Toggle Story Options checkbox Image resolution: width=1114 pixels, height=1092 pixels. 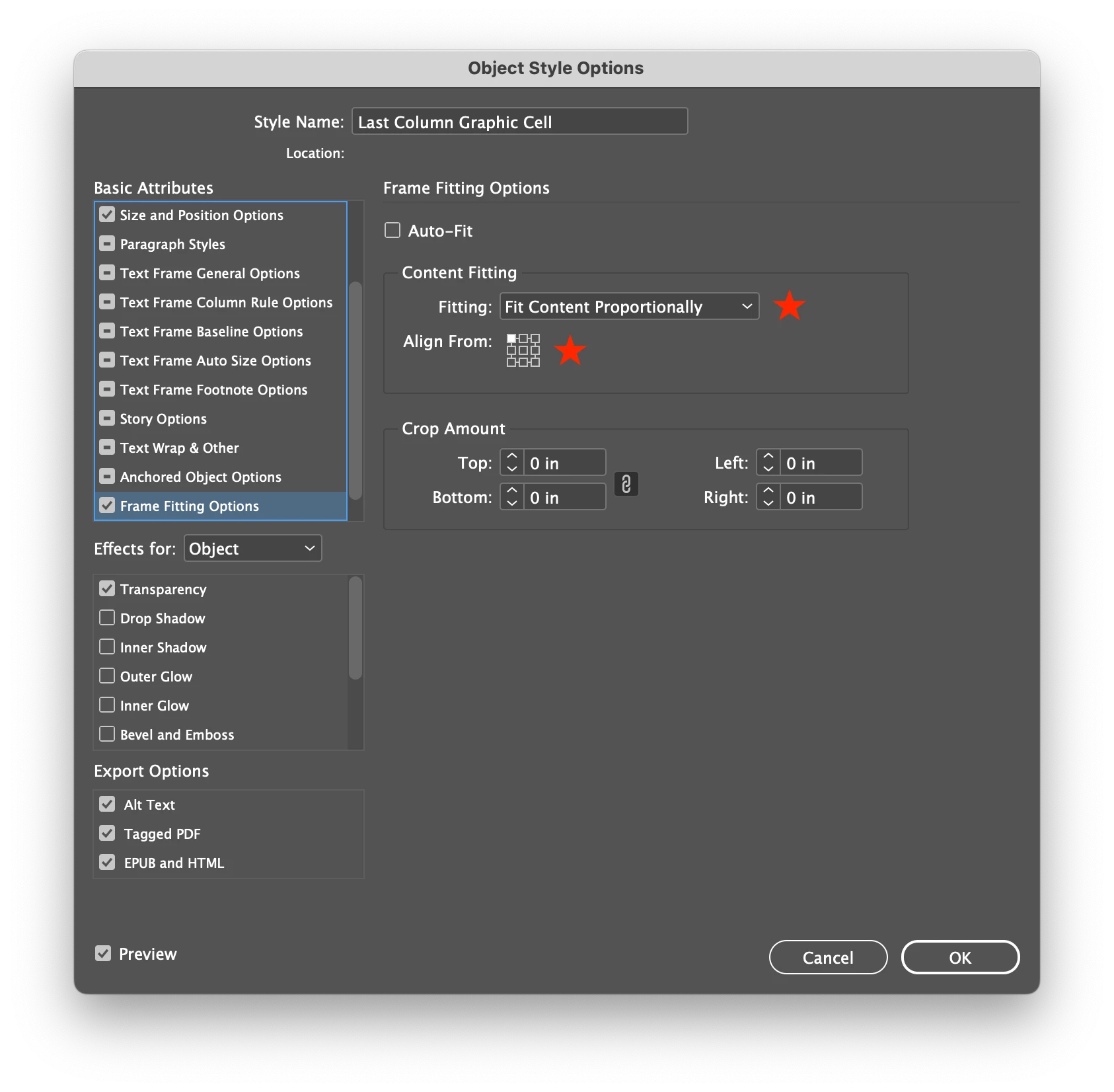pyautogui.click(x=107, y=418)
